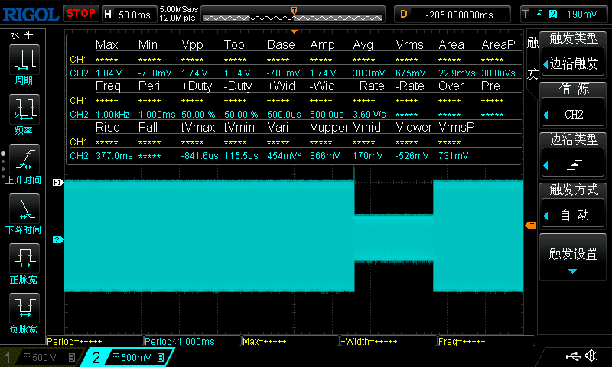The width and height of the screenshot is (613, 368).
Task: Click the USB connection icon
Action: [573, 356]
